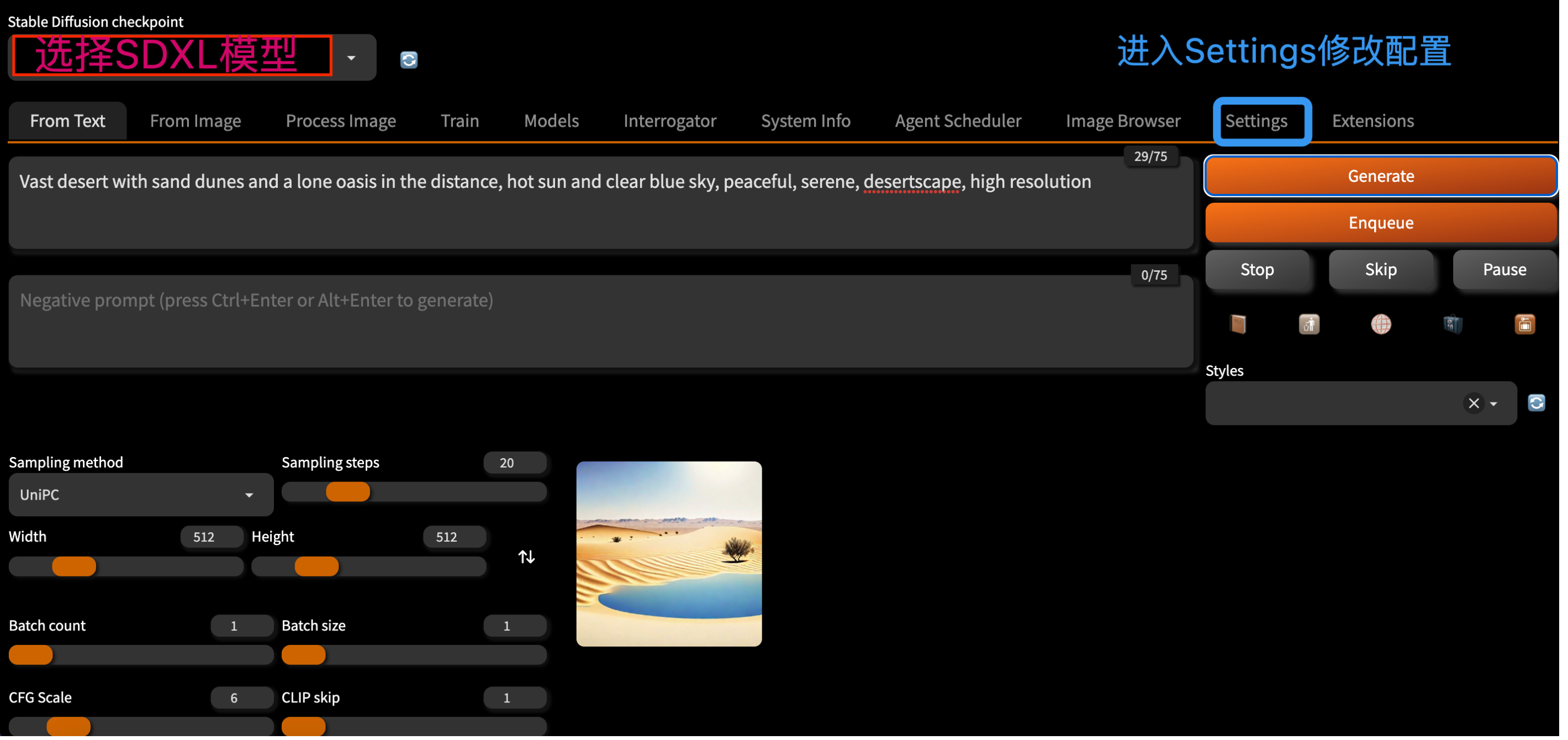Open the Settings tab
Image resolution: width=1568 pixels, height=740 pixels.
(x=1256, y=120)
